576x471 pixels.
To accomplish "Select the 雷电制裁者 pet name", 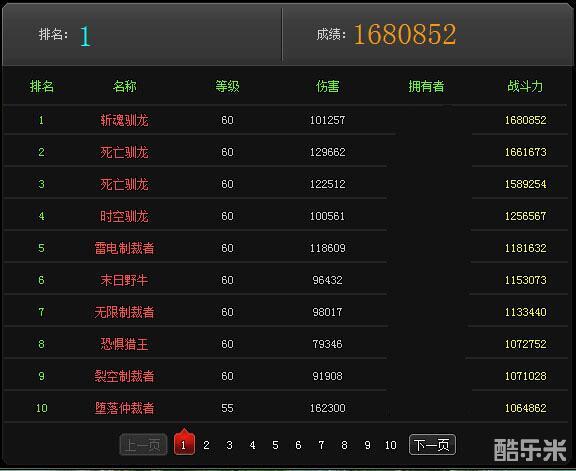I will tap(125, 248).
